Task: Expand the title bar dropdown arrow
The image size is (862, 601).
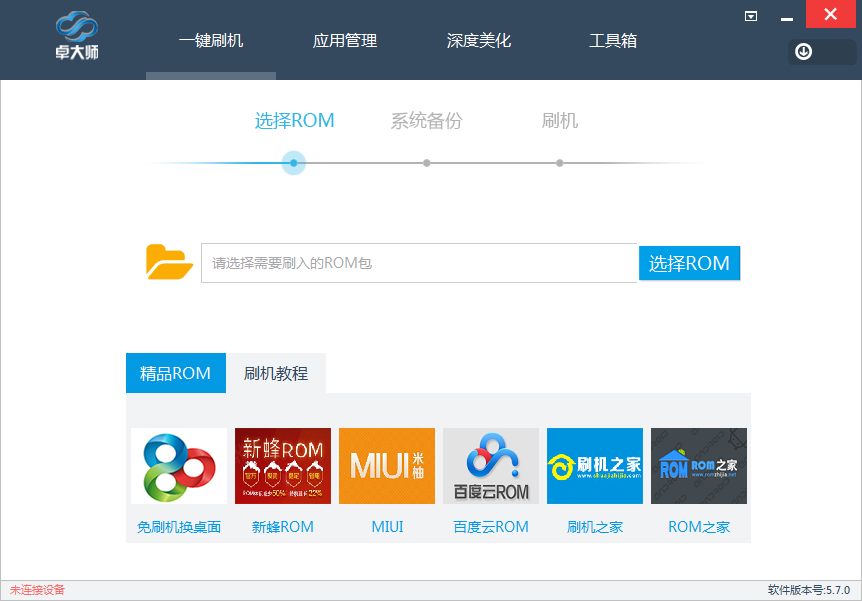Action: tap(749, 16)
